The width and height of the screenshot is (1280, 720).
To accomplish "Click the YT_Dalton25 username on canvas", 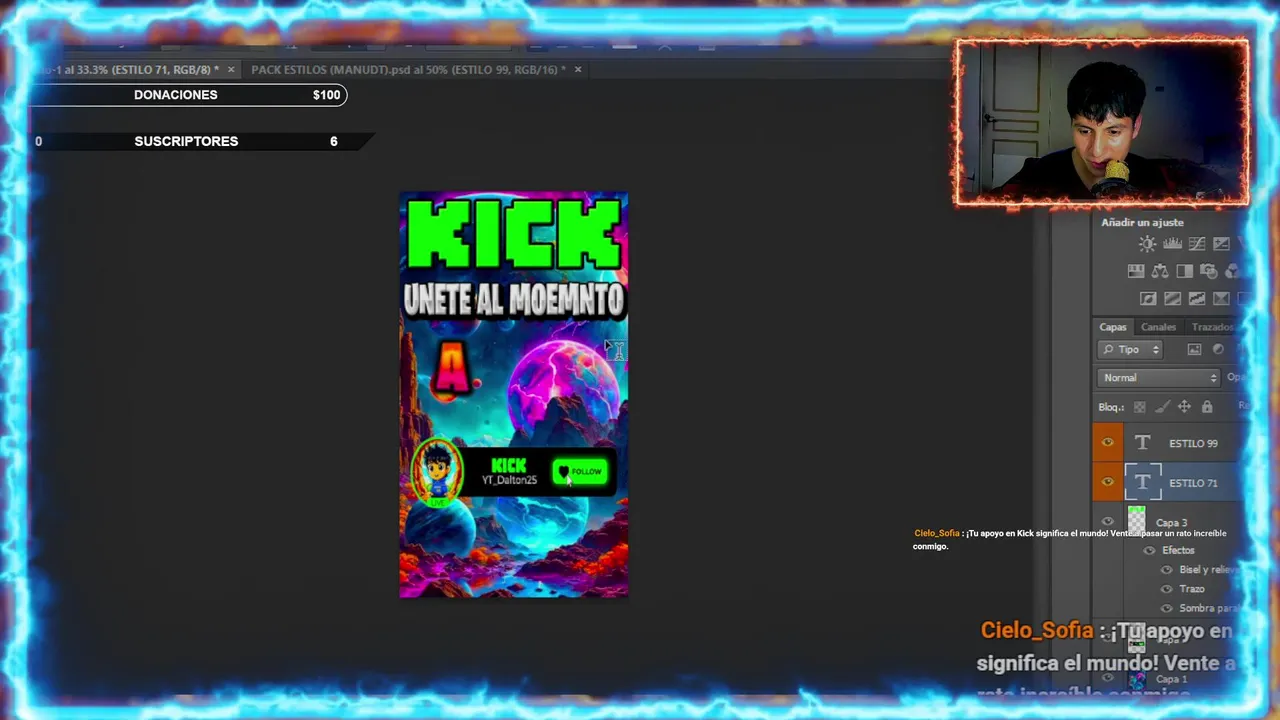I will [x=509, y=480].
